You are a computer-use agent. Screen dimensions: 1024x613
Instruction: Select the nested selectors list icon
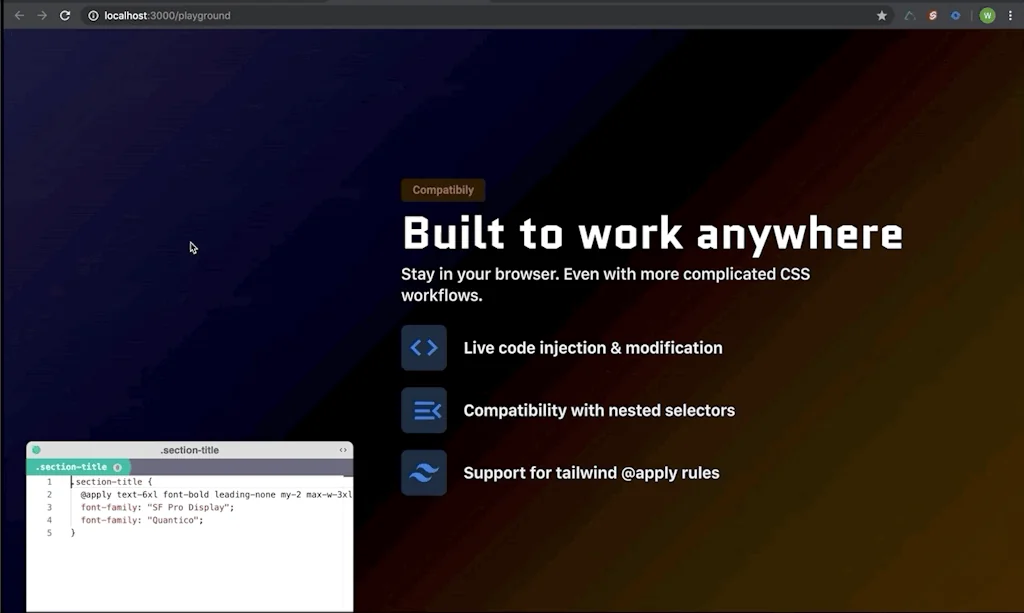424,410
